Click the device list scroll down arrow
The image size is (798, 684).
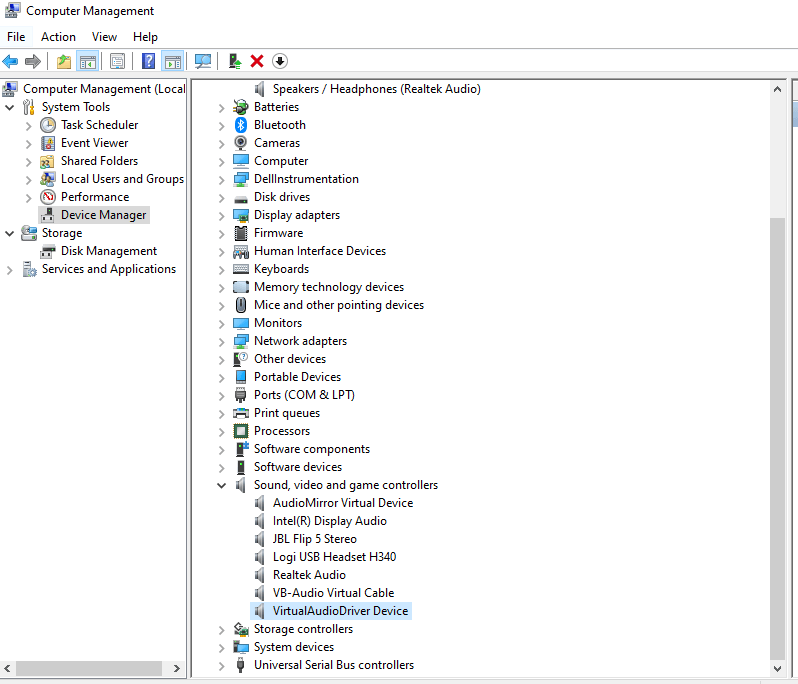tap(777, 669)
